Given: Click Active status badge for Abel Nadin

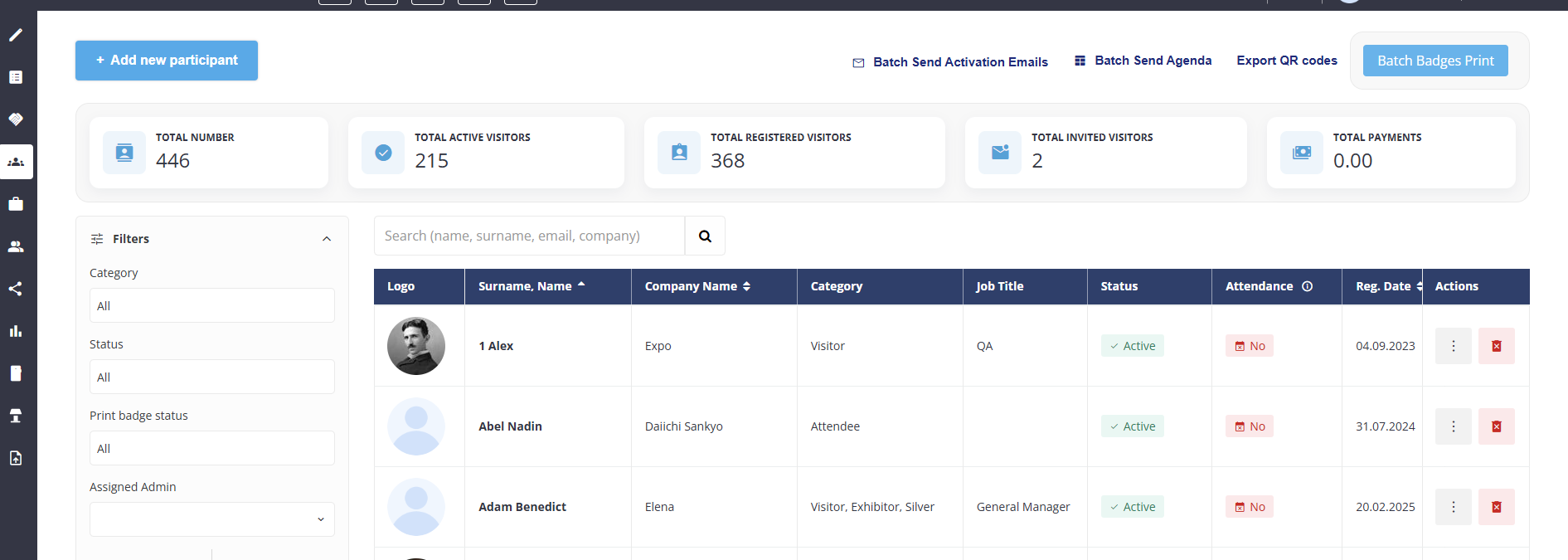Looking at the screenshot, I should [x=1133, y=426].
